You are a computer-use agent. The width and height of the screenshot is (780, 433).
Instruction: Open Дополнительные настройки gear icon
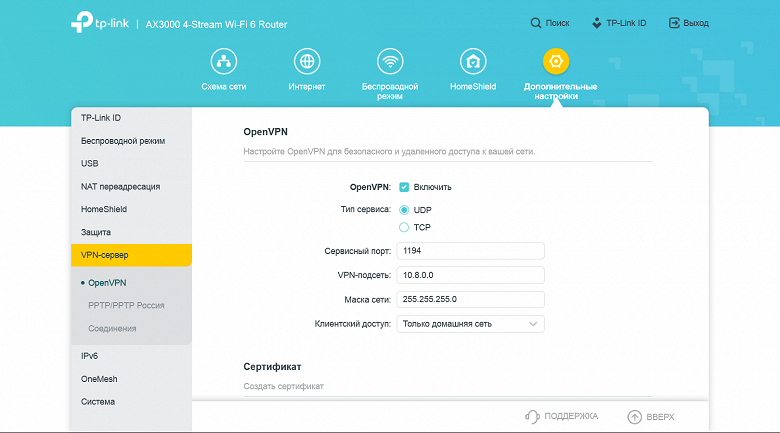click(556, 61)
